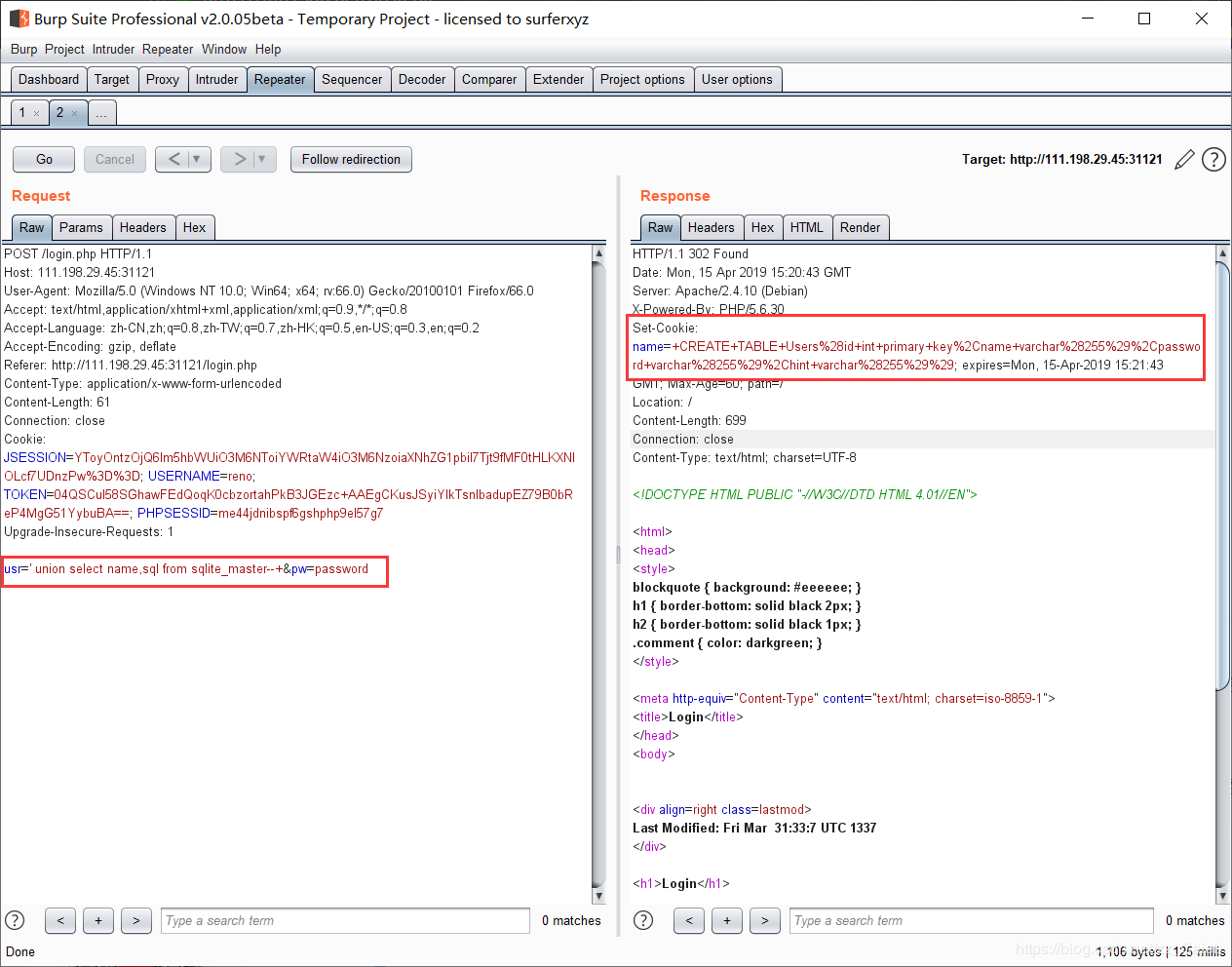The width and height of the screenshot is (1232, 967).
Task: Click request search term input field
Action: 345,920
